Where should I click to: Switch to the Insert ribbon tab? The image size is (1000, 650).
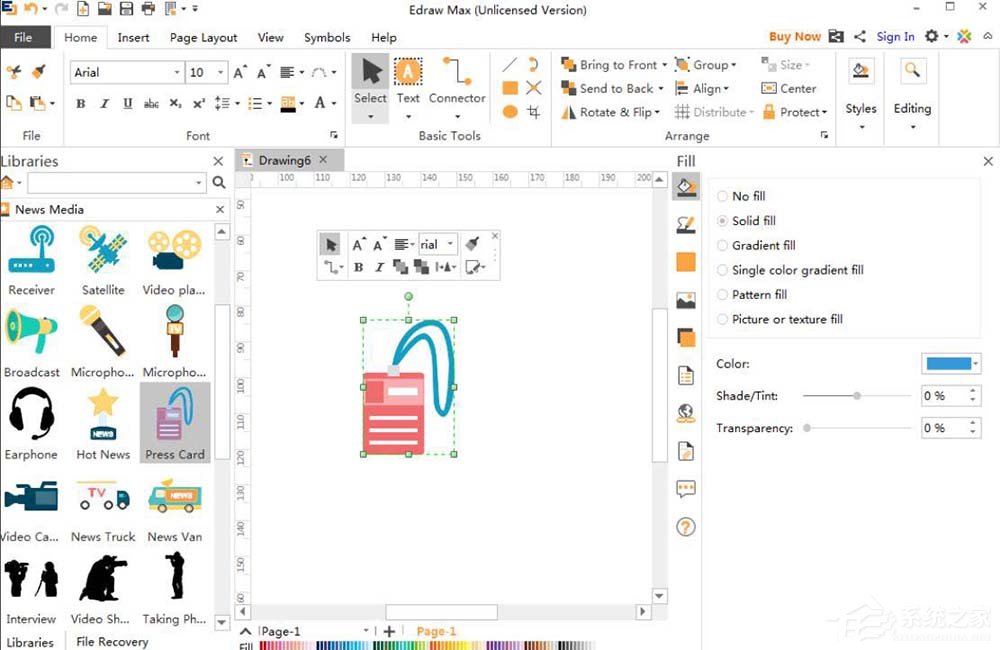[x=133, y=37]
